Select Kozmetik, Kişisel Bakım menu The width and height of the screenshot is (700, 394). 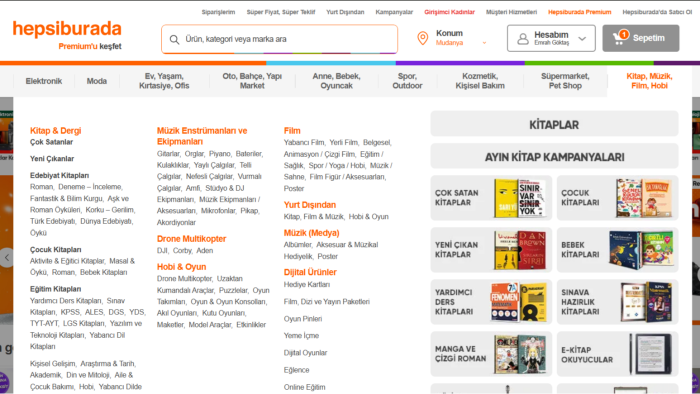(480, 81)
